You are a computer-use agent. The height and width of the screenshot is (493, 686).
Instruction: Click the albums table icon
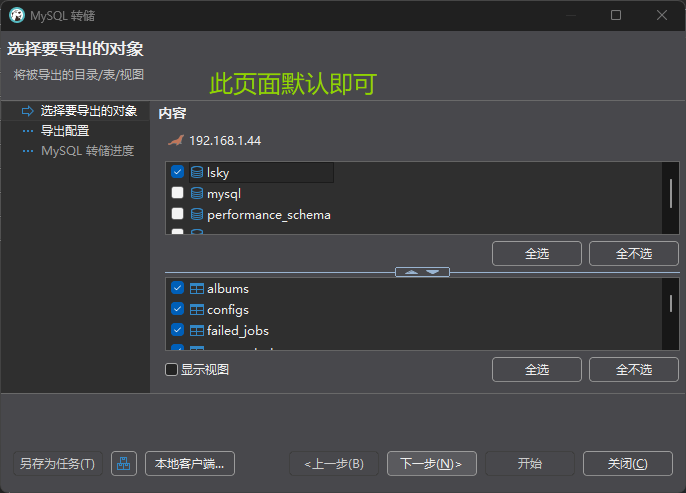[196, 289]
